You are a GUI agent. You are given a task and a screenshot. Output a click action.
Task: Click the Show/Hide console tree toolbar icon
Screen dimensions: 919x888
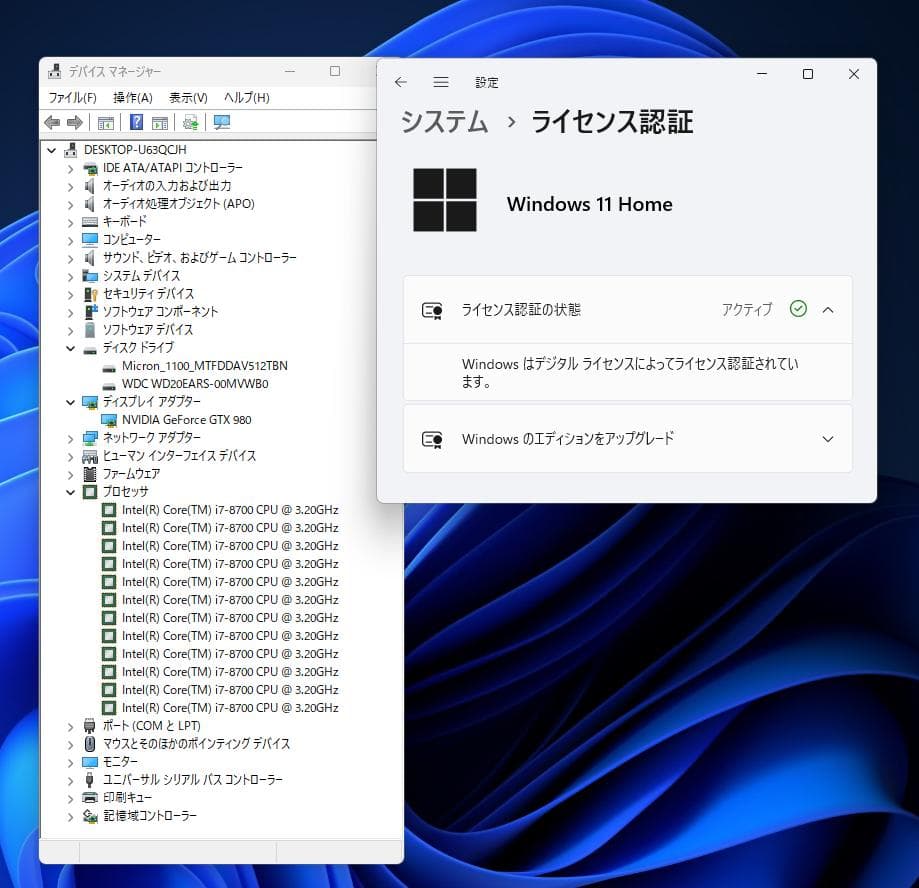(x=105, y=122)
